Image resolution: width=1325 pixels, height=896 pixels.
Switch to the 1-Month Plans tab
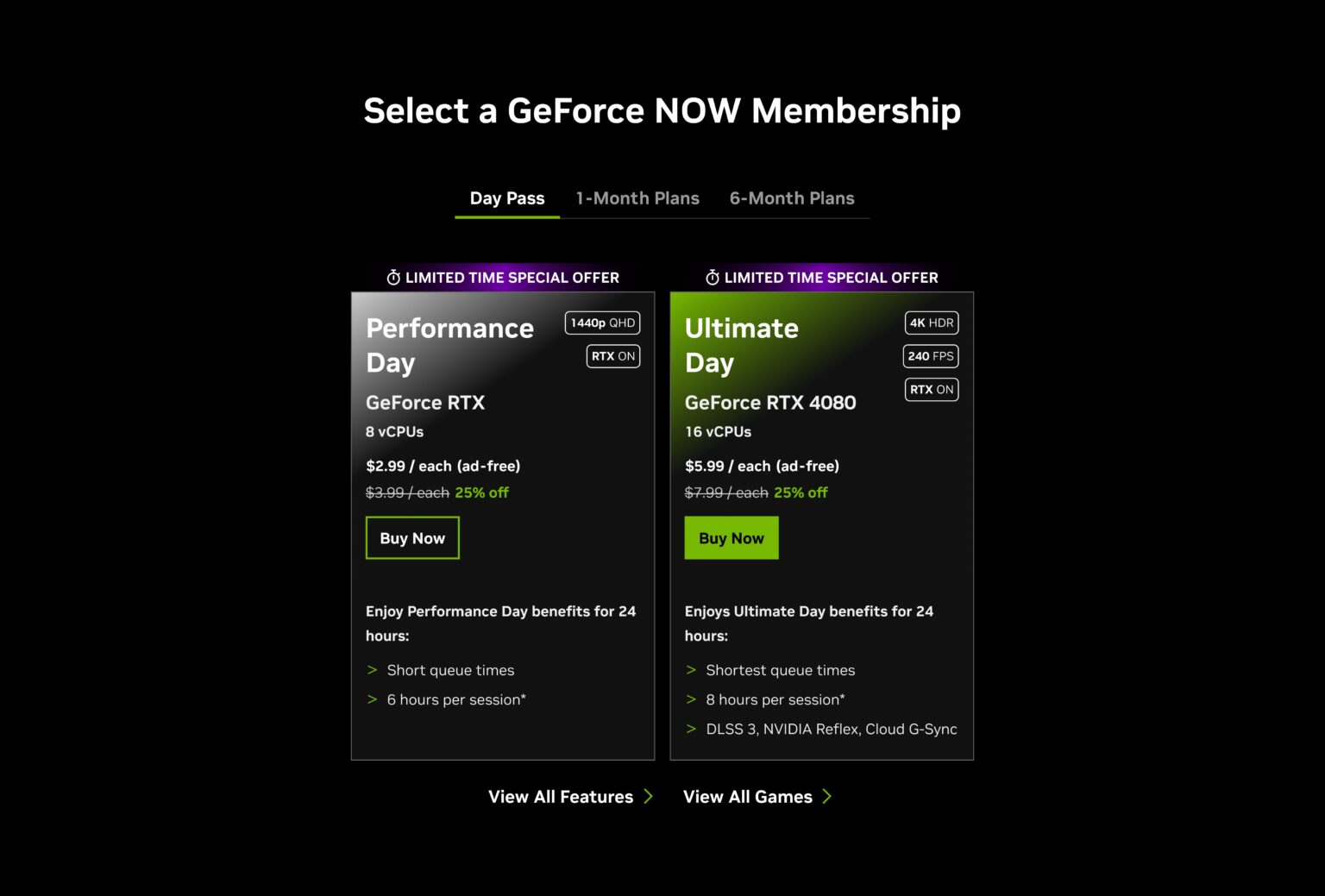(637, 197)
